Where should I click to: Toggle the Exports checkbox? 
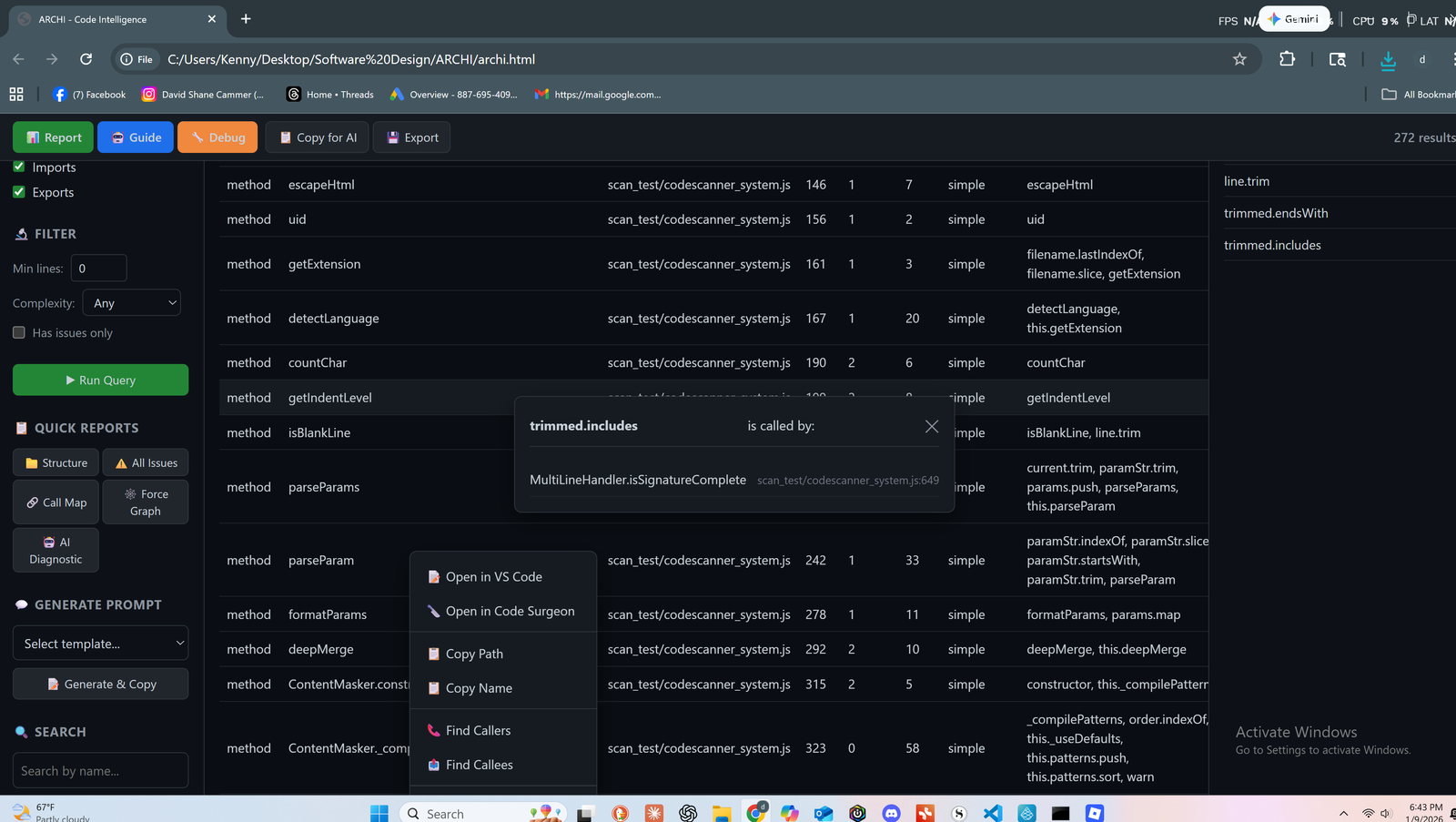(x=19, y=192)
